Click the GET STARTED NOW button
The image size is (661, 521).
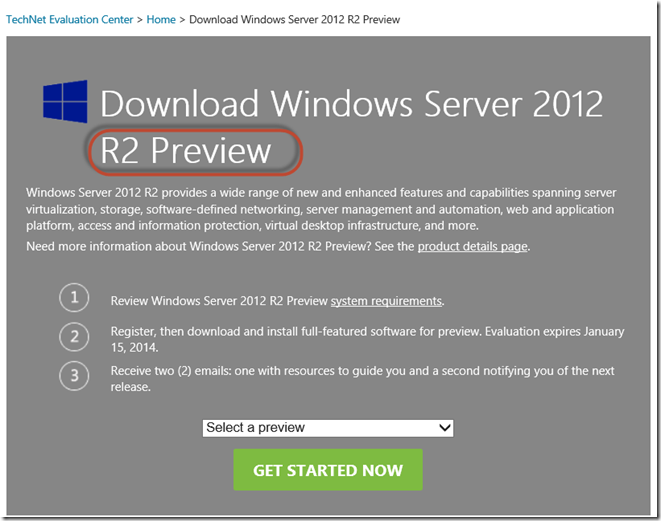[328, 470]
